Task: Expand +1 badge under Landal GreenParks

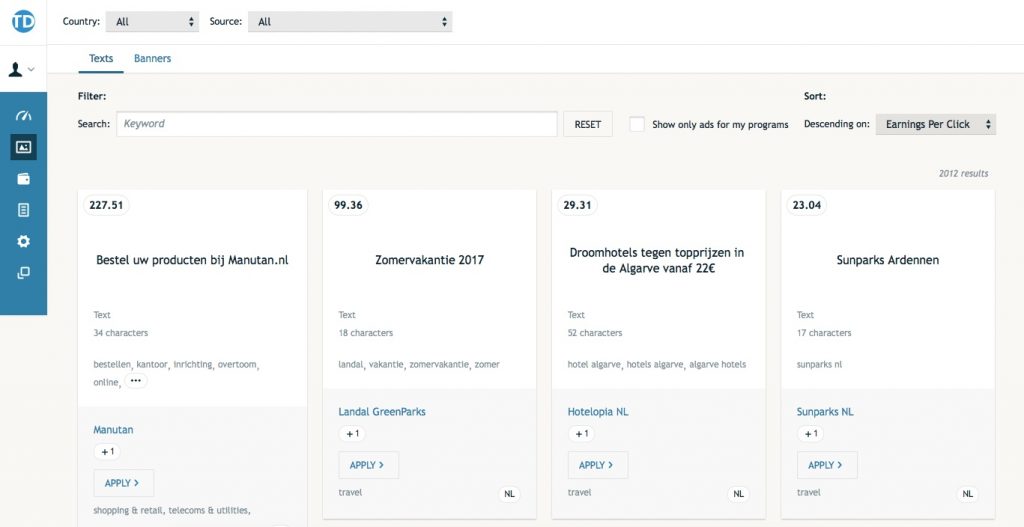Action: (352, 434)
